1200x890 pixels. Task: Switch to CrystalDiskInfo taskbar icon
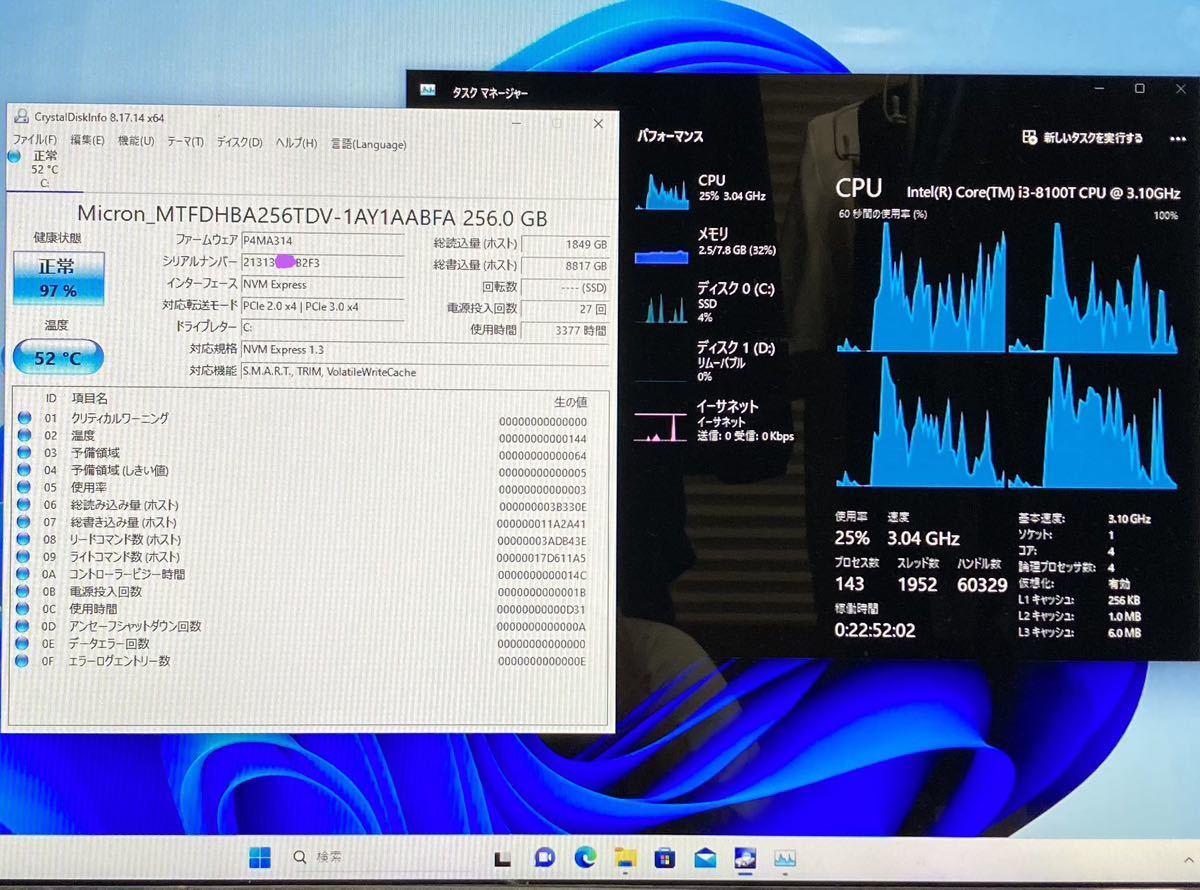click(745, 857)
